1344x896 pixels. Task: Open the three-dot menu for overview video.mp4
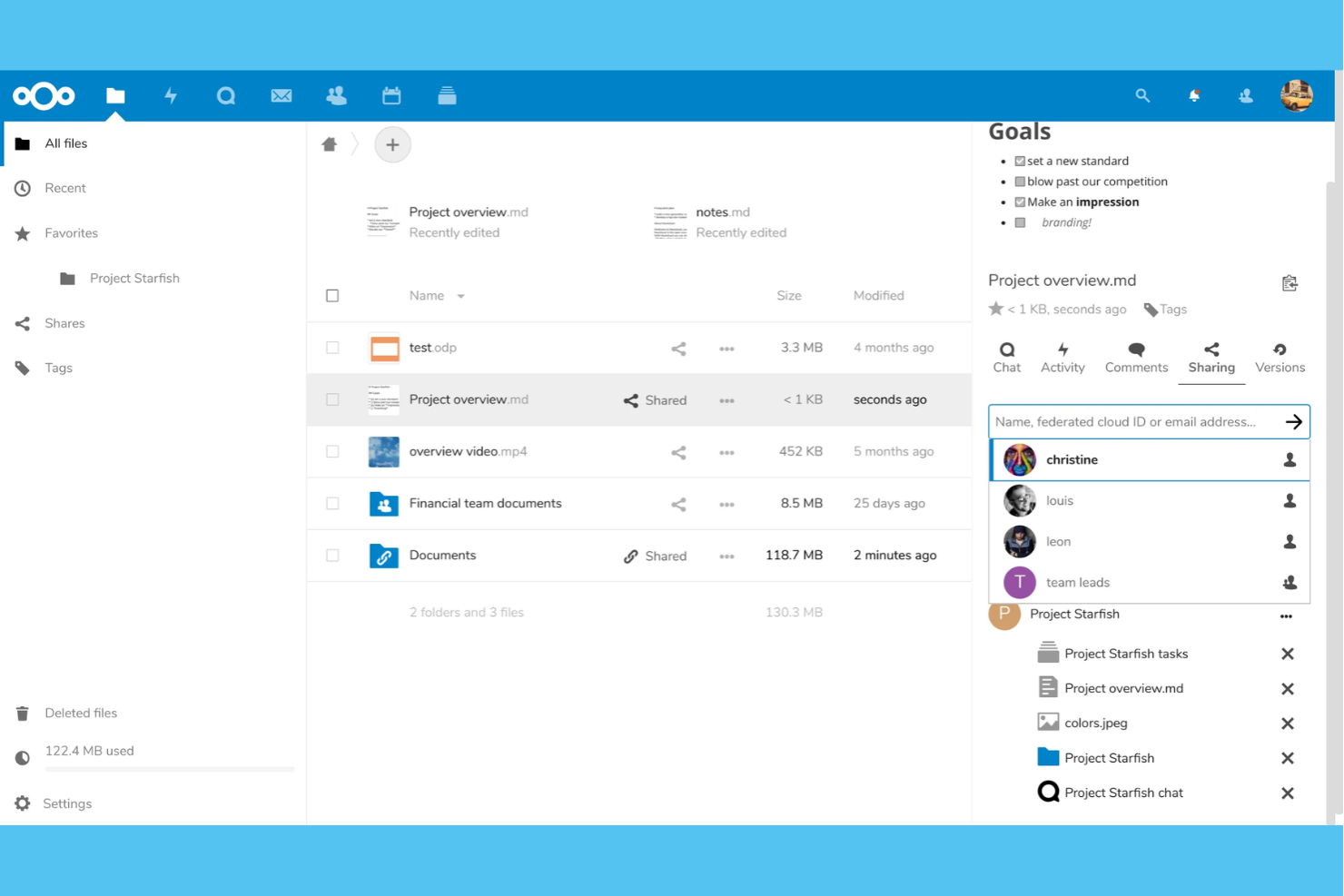tap(726, 451)
